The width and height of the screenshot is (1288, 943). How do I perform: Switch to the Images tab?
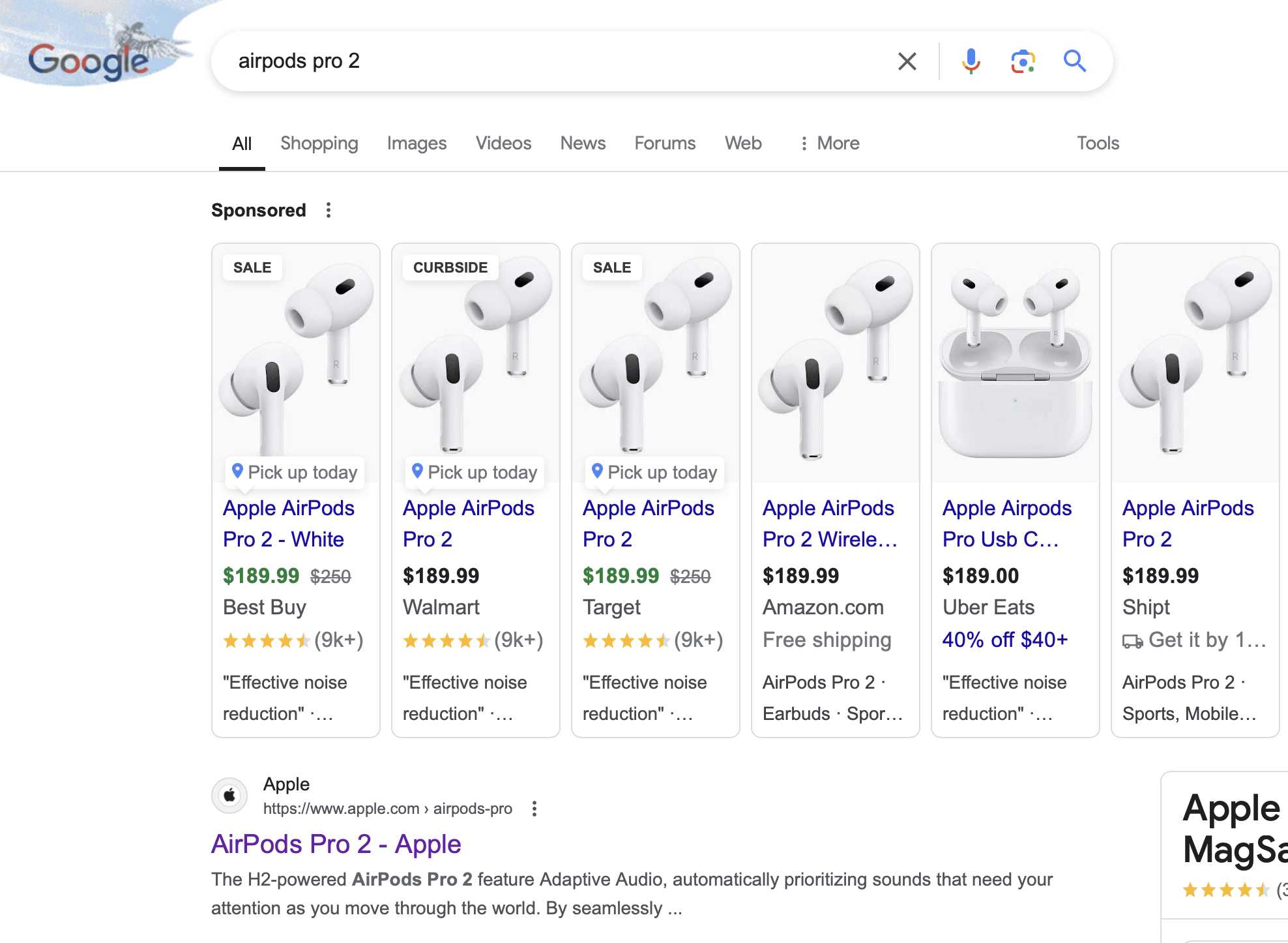click(417, 143)
